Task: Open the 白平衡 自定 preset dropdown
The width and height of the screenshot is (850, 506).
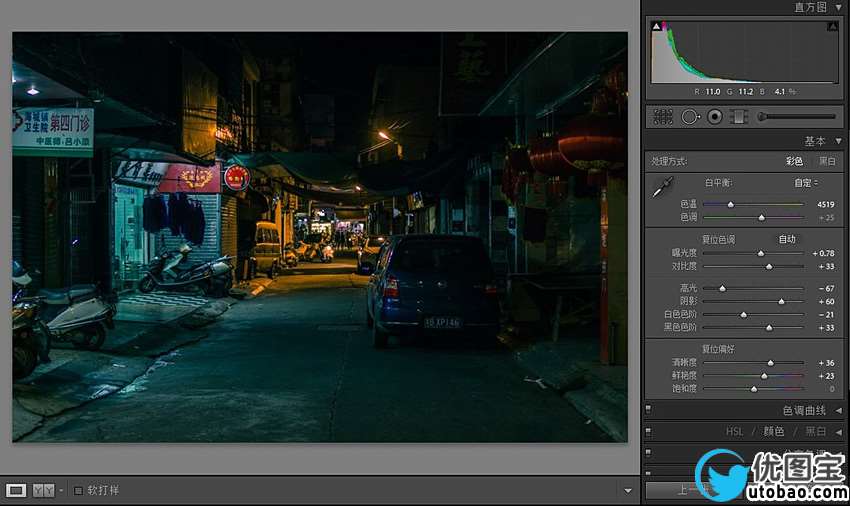Action: pyautogui.click(x=806, y=183)
